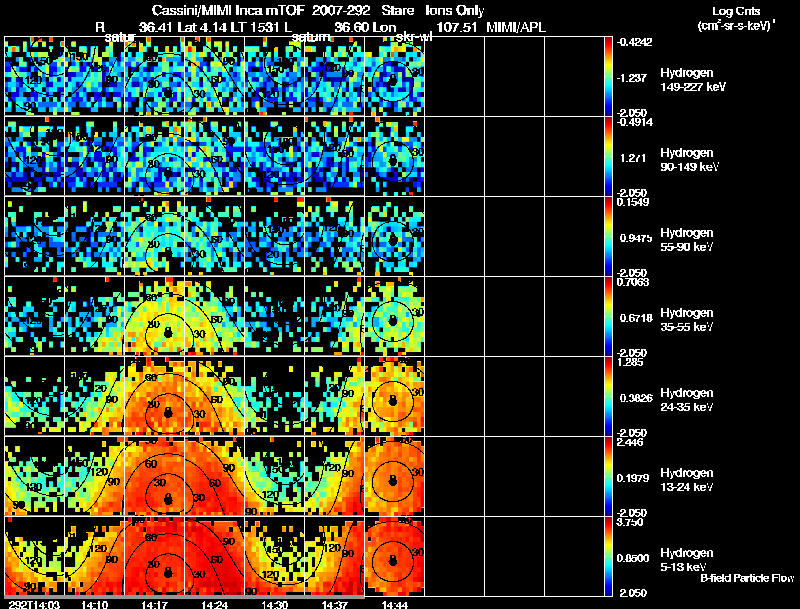
Task: Click the 107.51 longitude value
Action: pyautogui.click(x=457, y=27)
